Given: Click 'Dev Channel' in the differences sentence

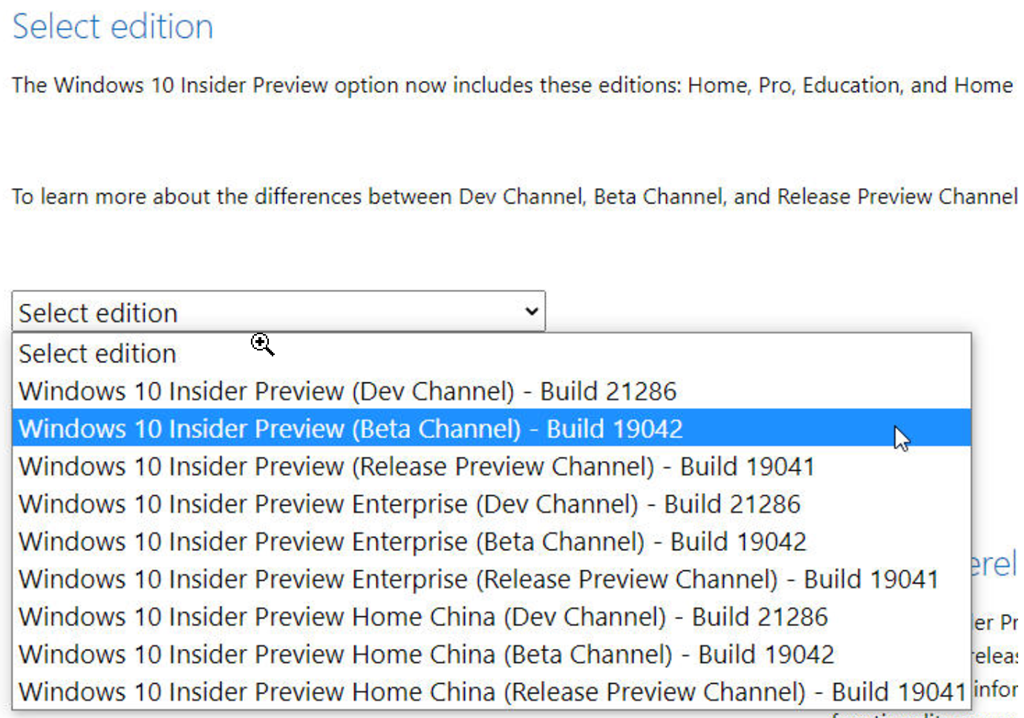Looking at the screenshot, I should pyautogui.click(x=520, y=196).
